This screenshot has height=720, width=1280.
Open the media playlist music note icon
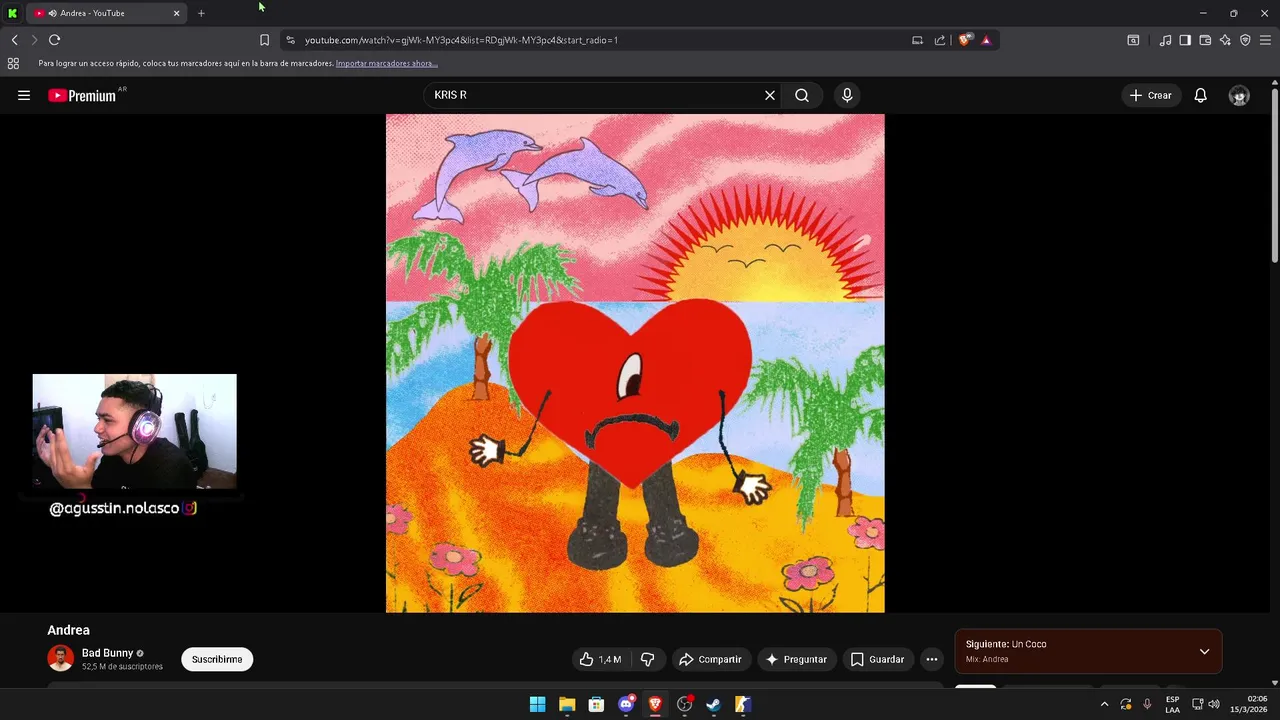pos(1165,40)
